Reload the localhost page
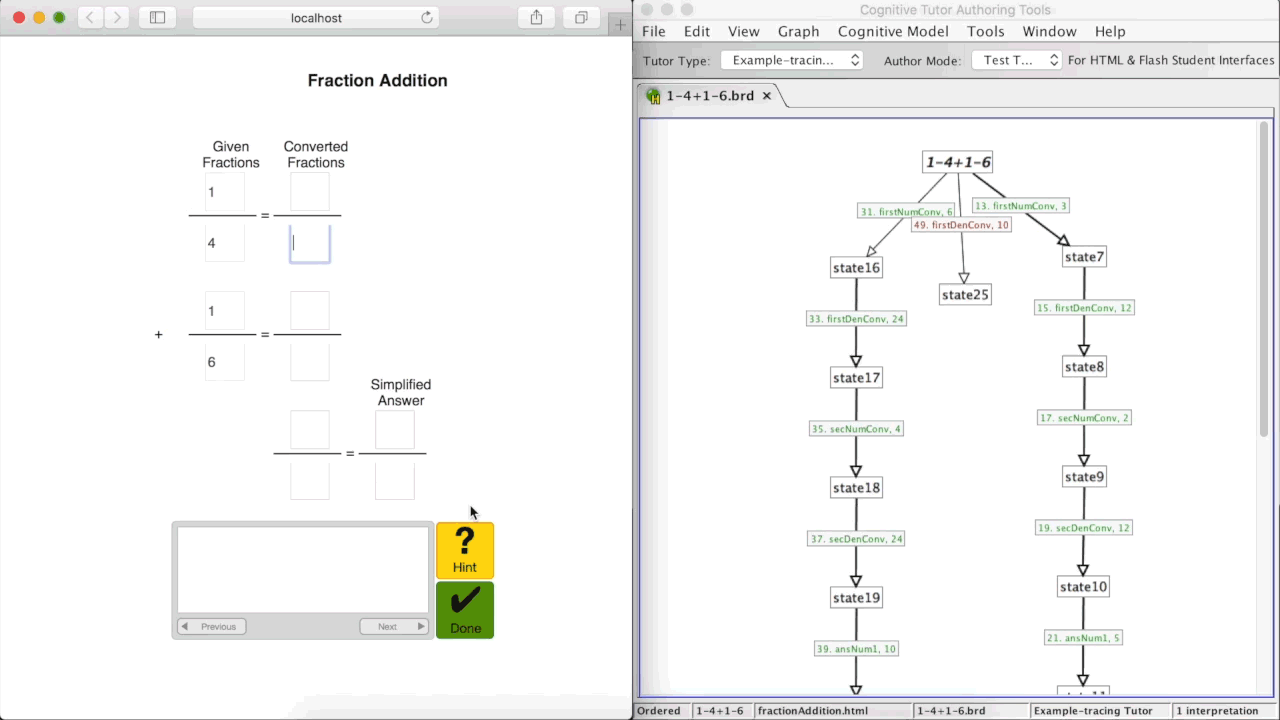Viewport: 1280px width, 720px height. tap(426, 17)
